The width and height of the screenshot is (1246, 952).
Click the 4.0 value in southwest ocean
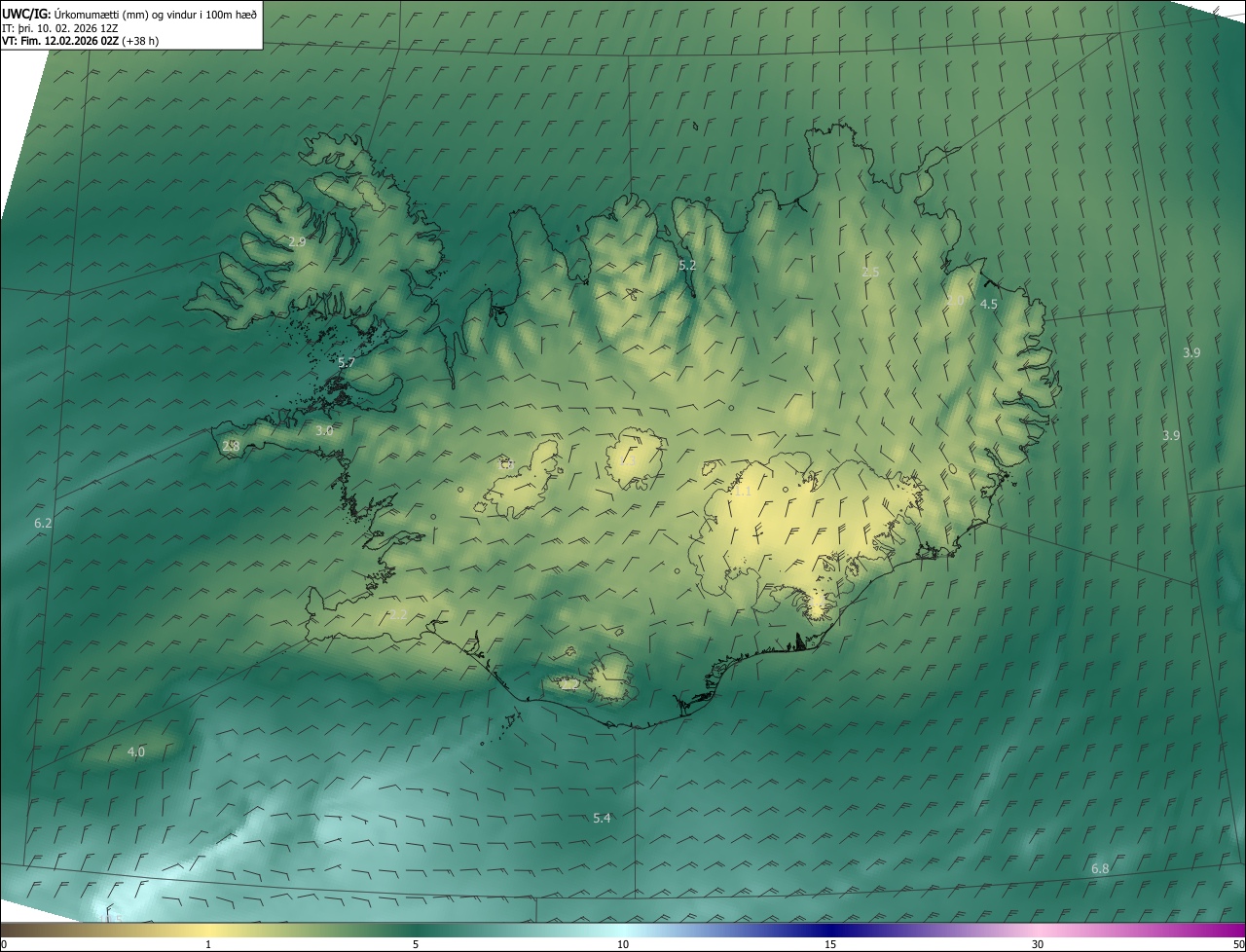coord(136,751)
